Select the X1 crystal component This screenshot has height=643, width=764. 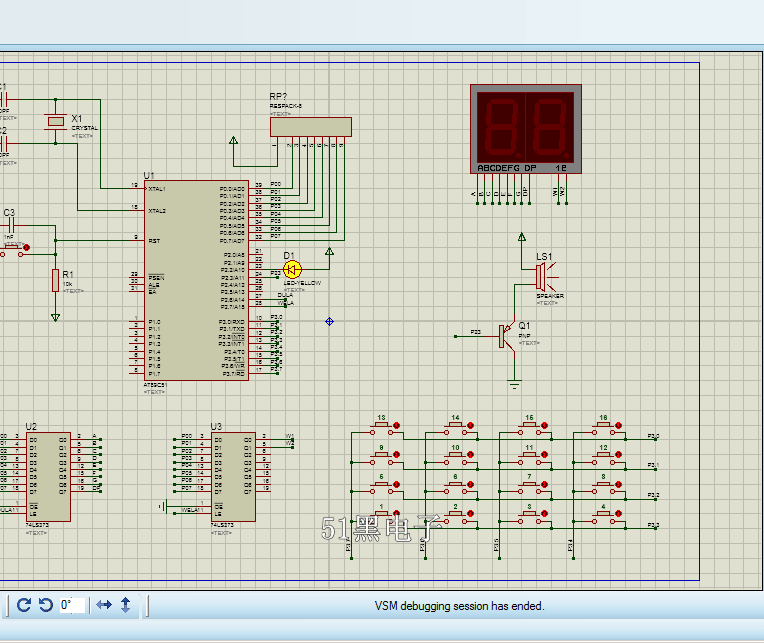[55, 123]
